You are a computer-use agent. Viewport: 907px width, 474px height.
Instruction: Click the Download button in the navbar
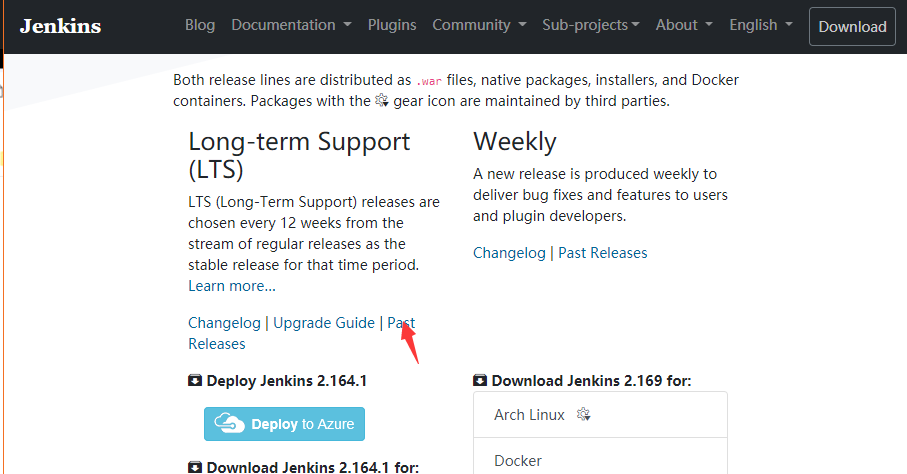[x=852, y=27]
